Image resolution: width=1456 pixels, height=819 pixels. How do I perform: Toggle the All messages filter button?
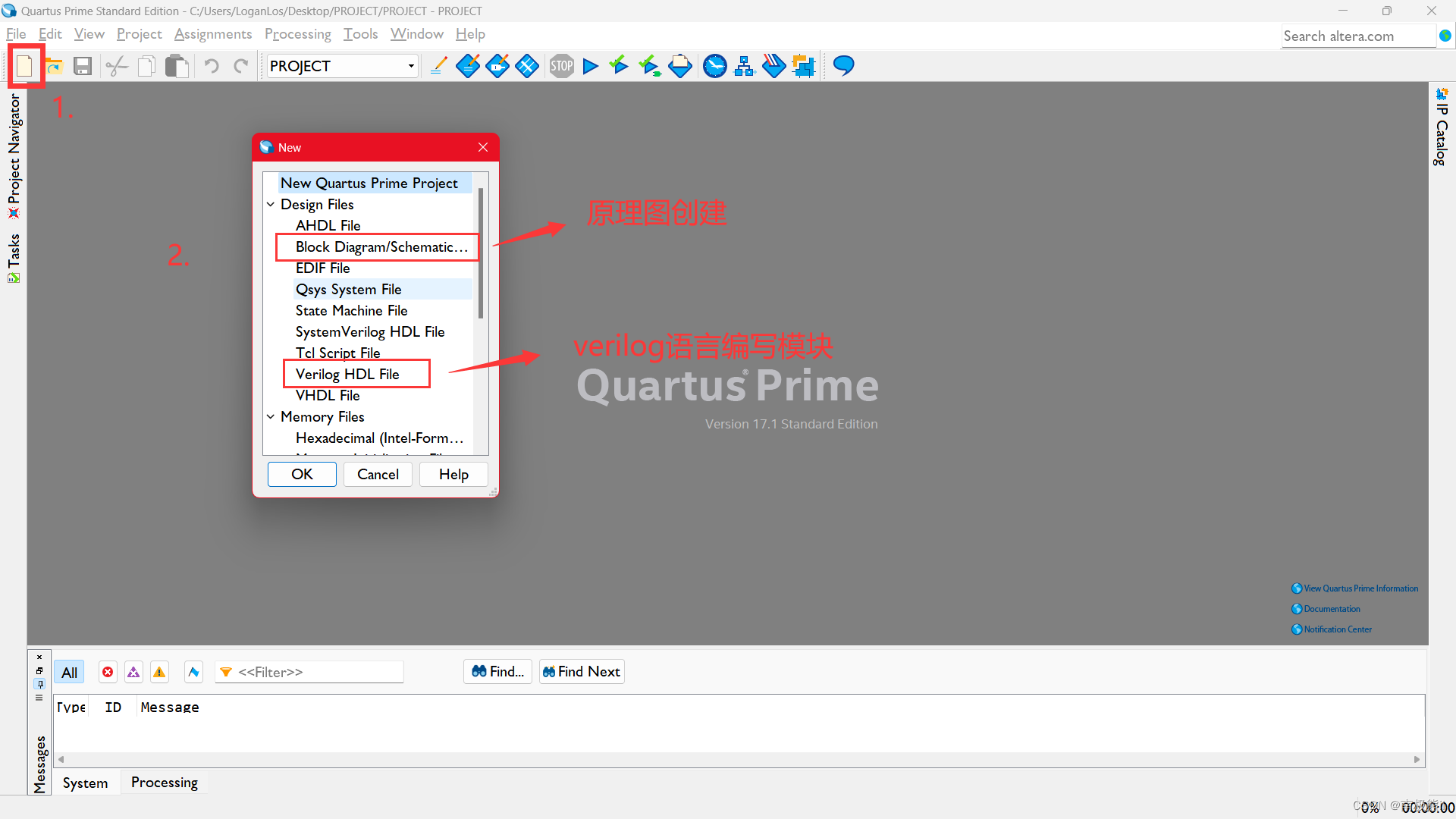(70, 672)
